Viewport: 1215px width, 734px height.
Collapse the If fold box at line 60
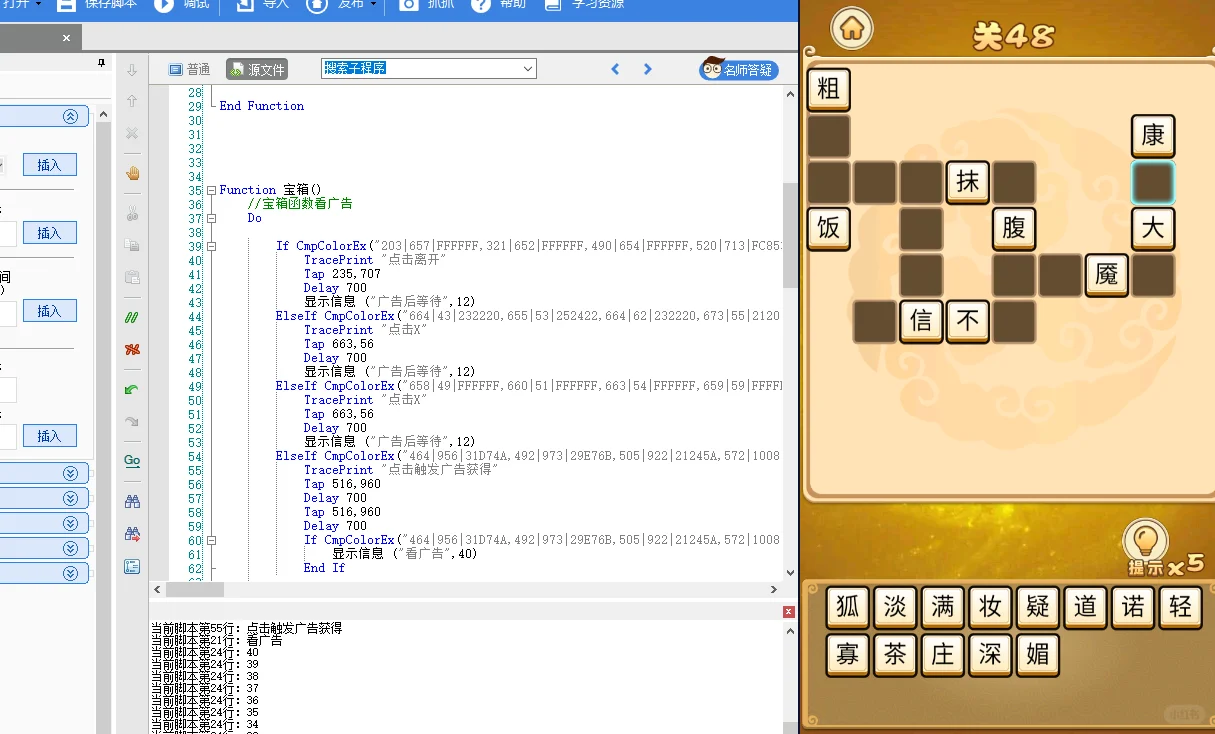point(211,540)
